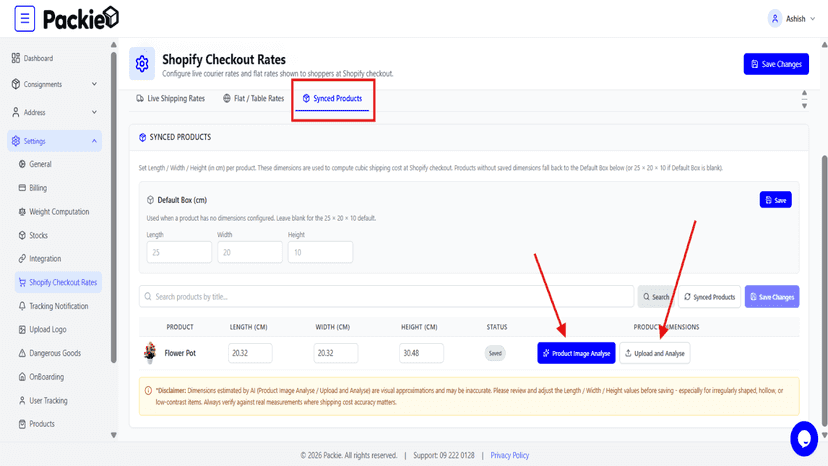Switch to the Flat / Table Rates tab

253,98
